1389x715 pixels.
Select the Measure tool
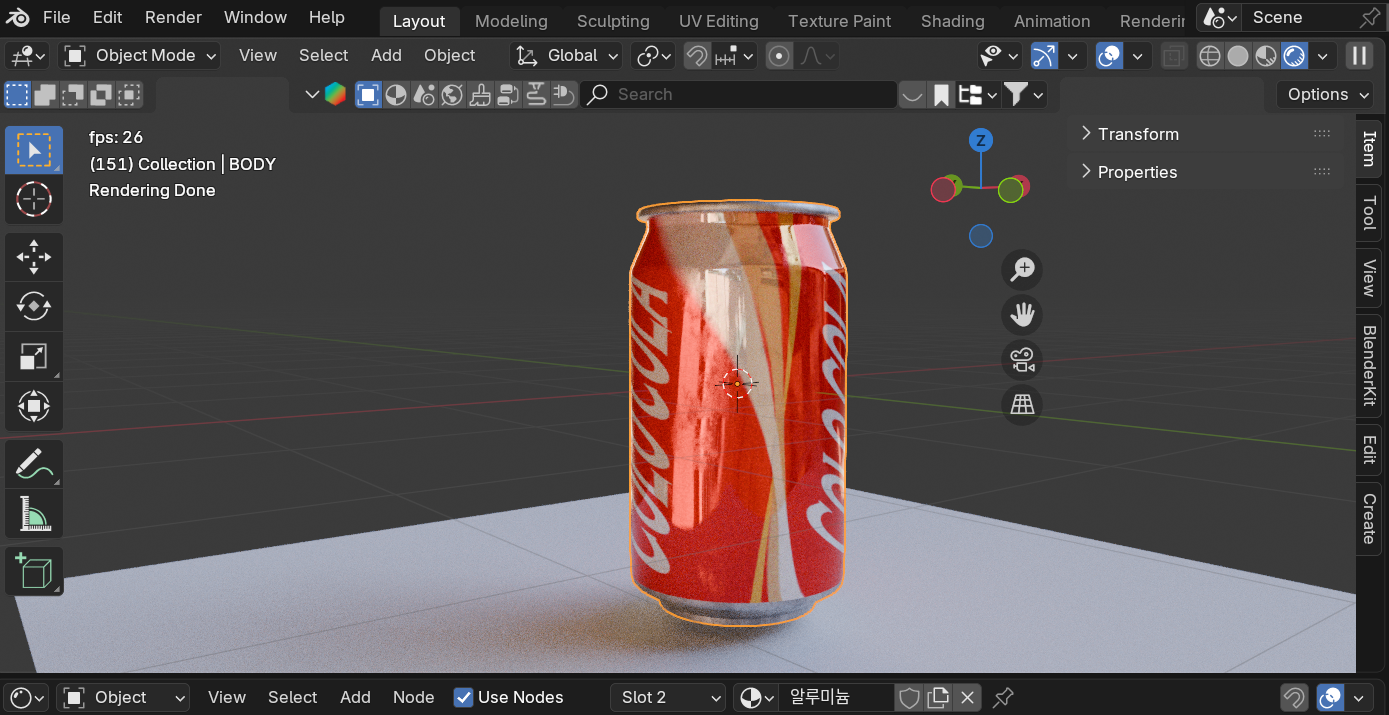point(34,514)
